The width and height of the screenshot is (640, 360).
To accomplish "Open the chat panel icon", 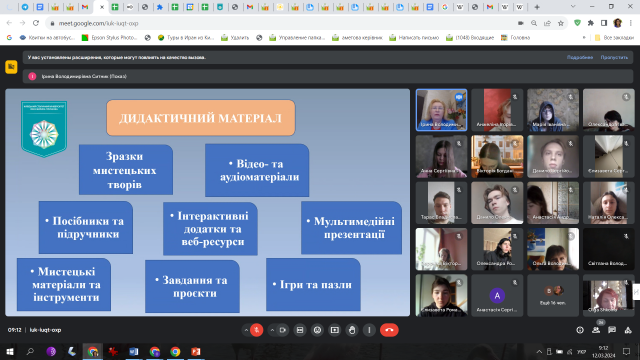I will [612, 330].
